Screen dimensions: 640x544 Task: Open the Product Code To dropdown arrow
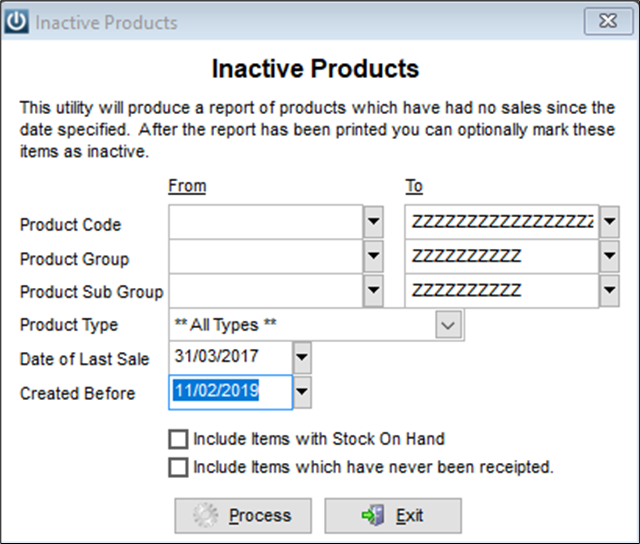pyautogui.click(x=610, y=222)
